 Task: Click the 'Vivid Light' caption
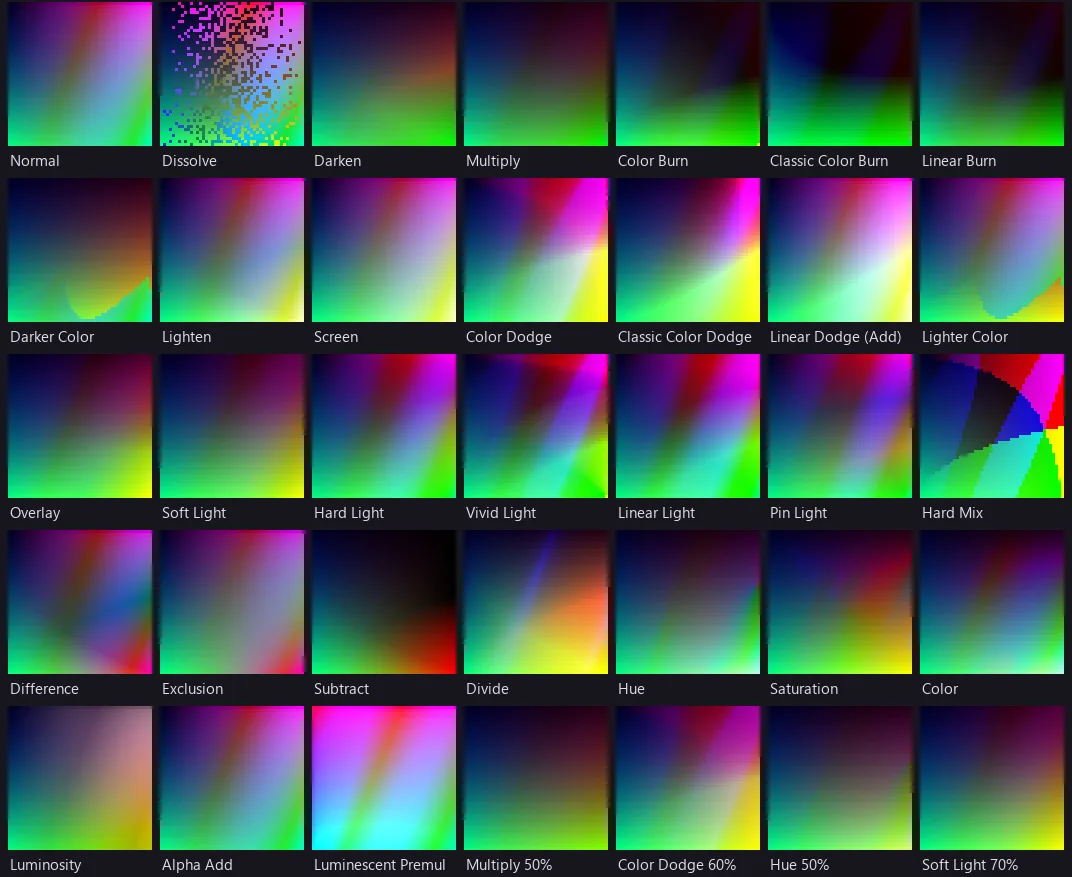click(501, 513)
